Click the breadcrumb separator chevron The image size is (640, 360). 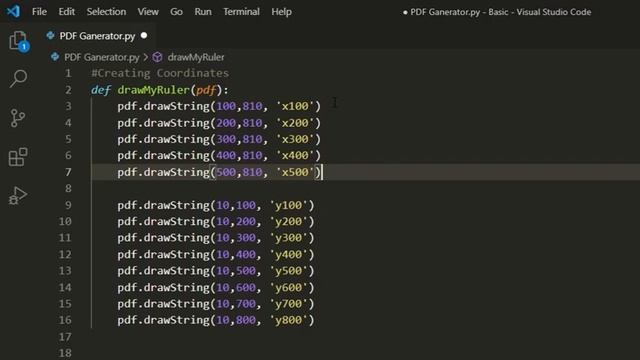coord(146,57)
